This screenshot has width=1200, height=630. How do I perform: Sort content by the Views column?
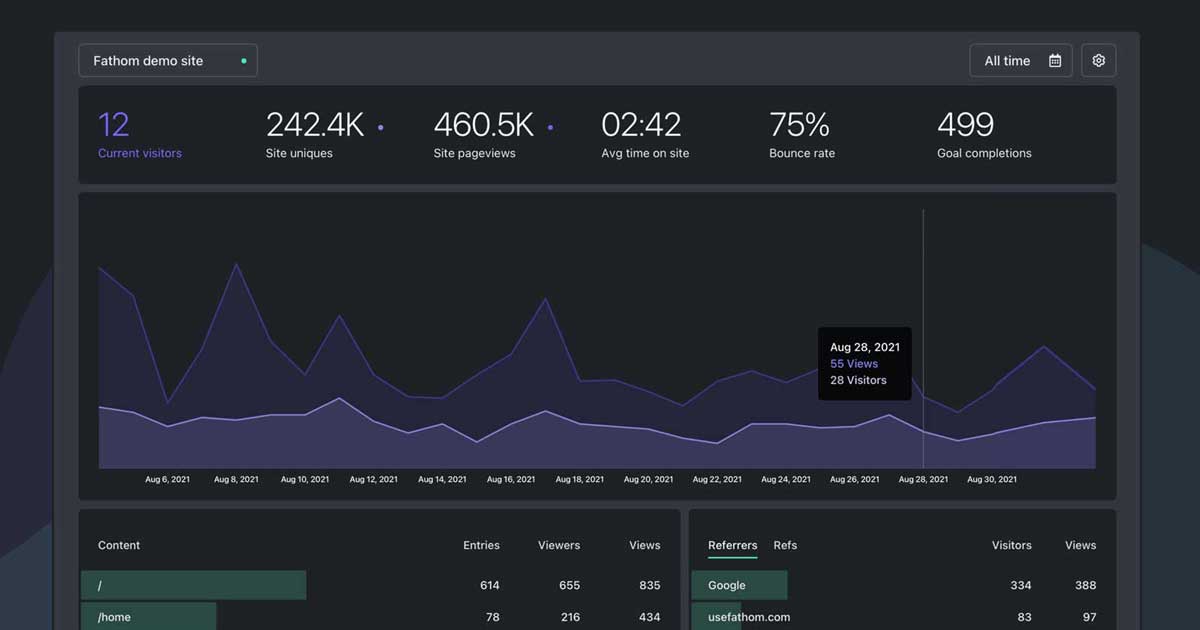point(644,545)
